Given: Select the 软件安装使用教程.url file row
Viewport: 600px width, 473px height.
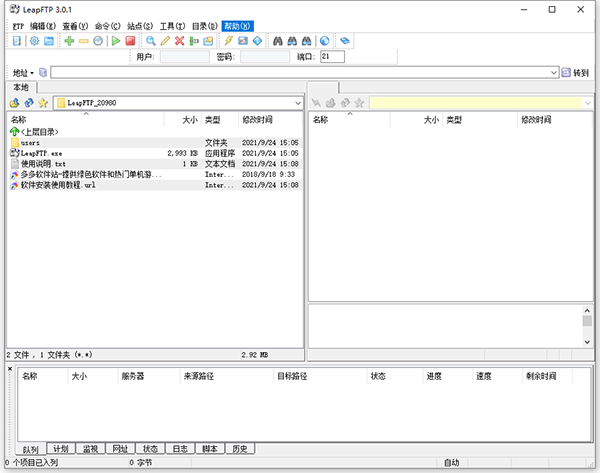Looking at the screenshot, I should tap(155, 185).
